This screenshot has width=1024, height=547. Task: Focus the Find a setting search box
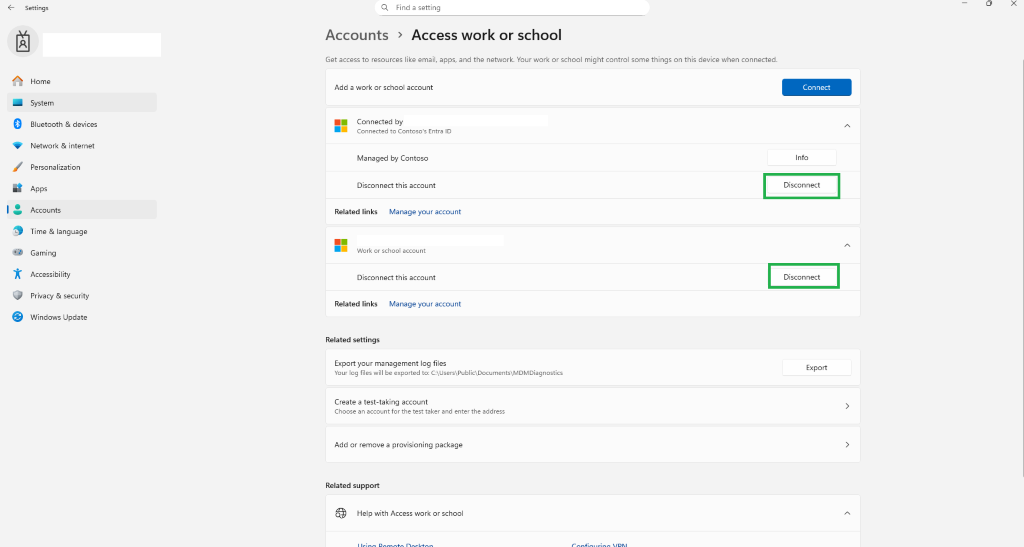pos(512,8)
